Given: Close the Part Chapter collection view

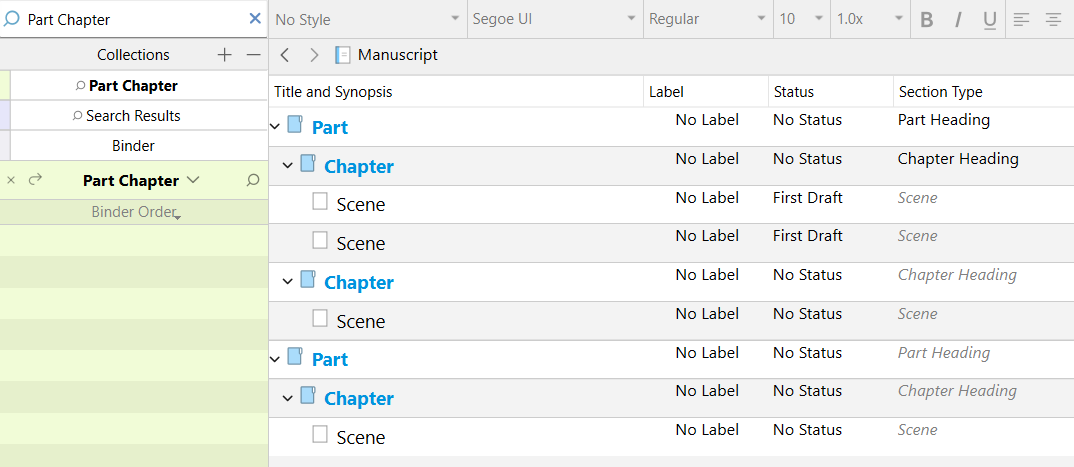Looking at the screenshot, I should coord(11,181).
